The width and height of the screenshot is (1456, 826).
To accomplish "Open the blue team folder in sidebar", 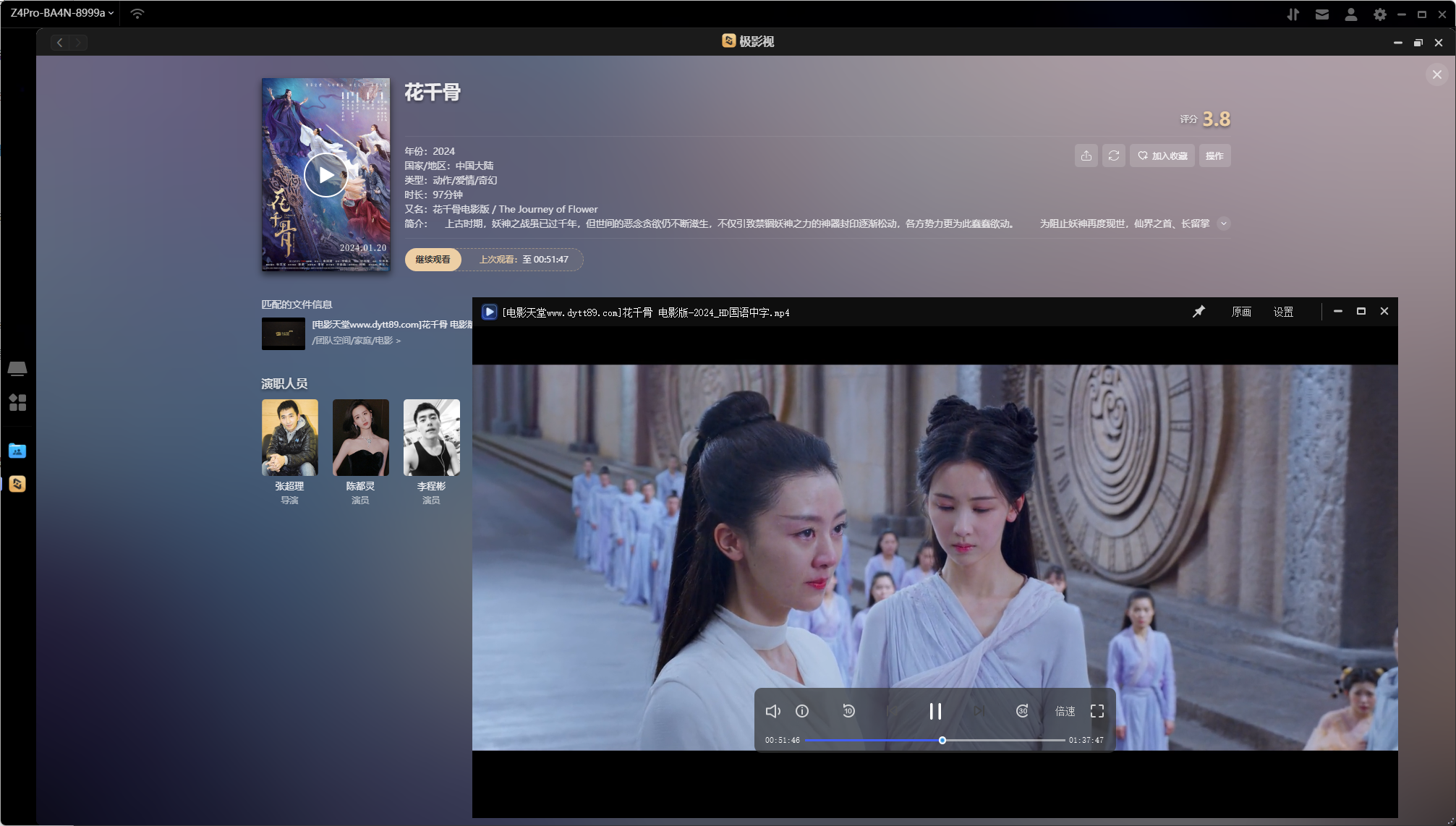I will click(17, 451).
